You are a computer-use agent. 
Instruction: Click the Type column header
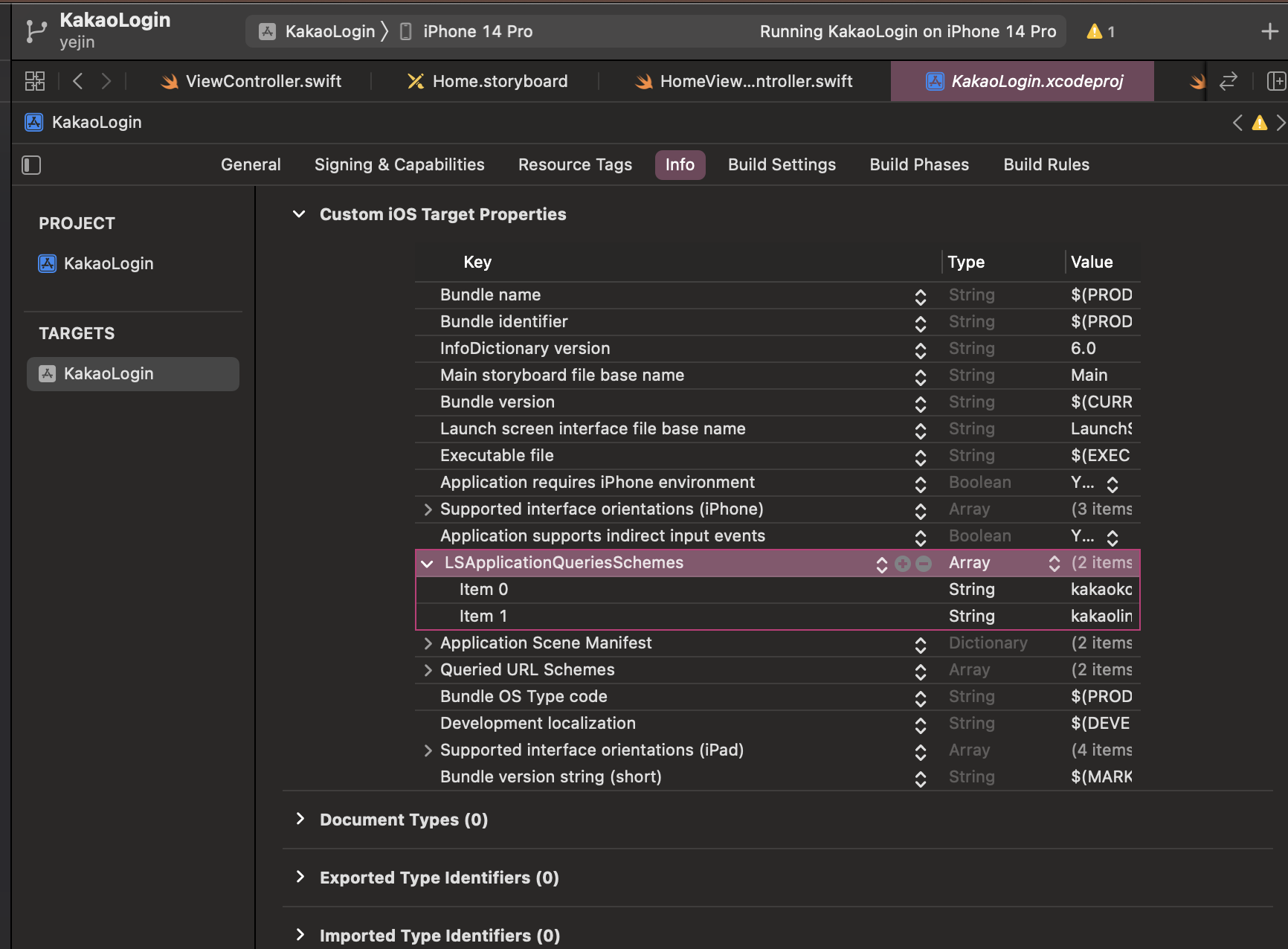tap(966, 262)
